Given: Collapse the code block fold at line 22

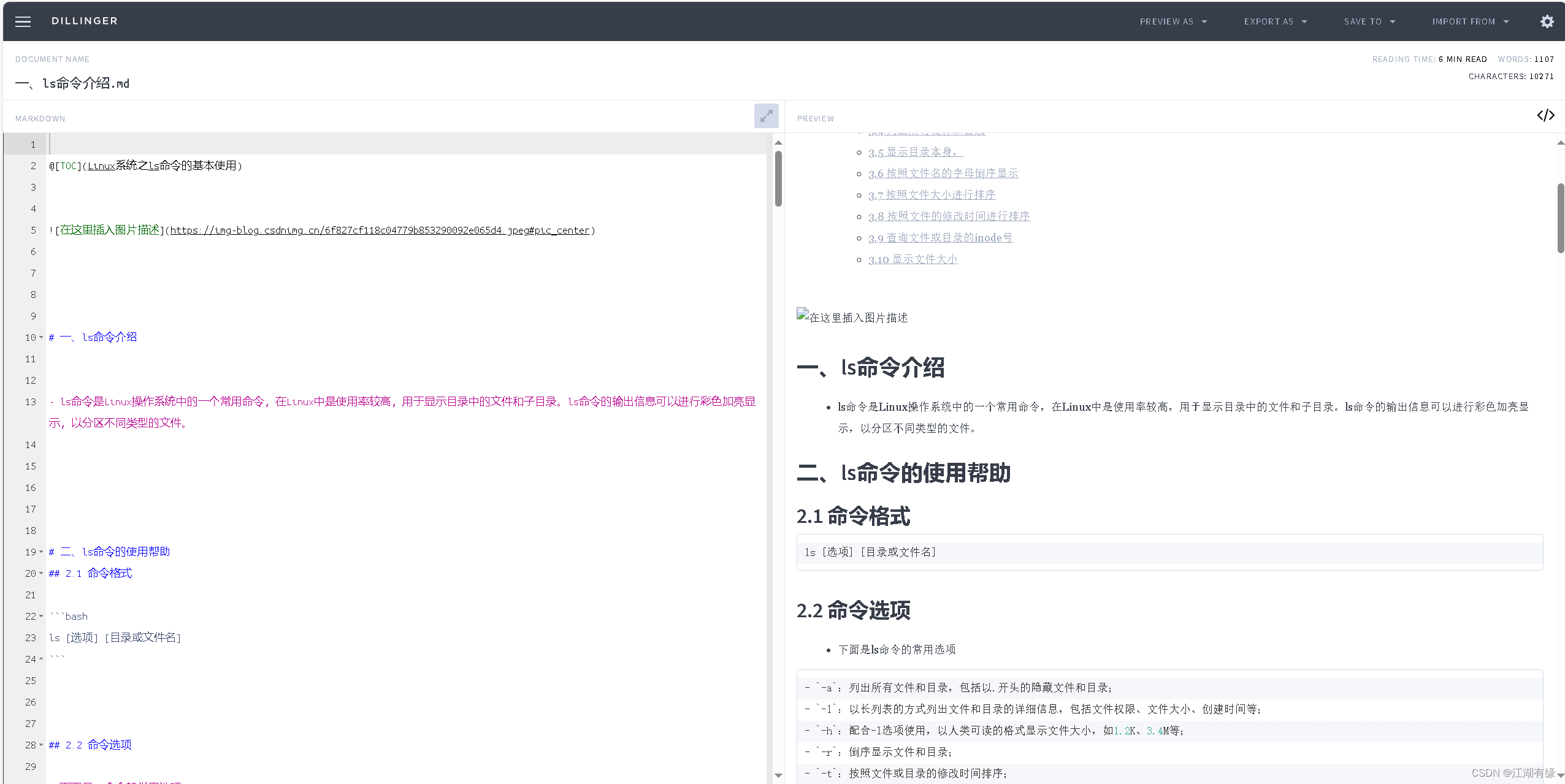Looking at the screenshot, I should [x=41, y=617].
